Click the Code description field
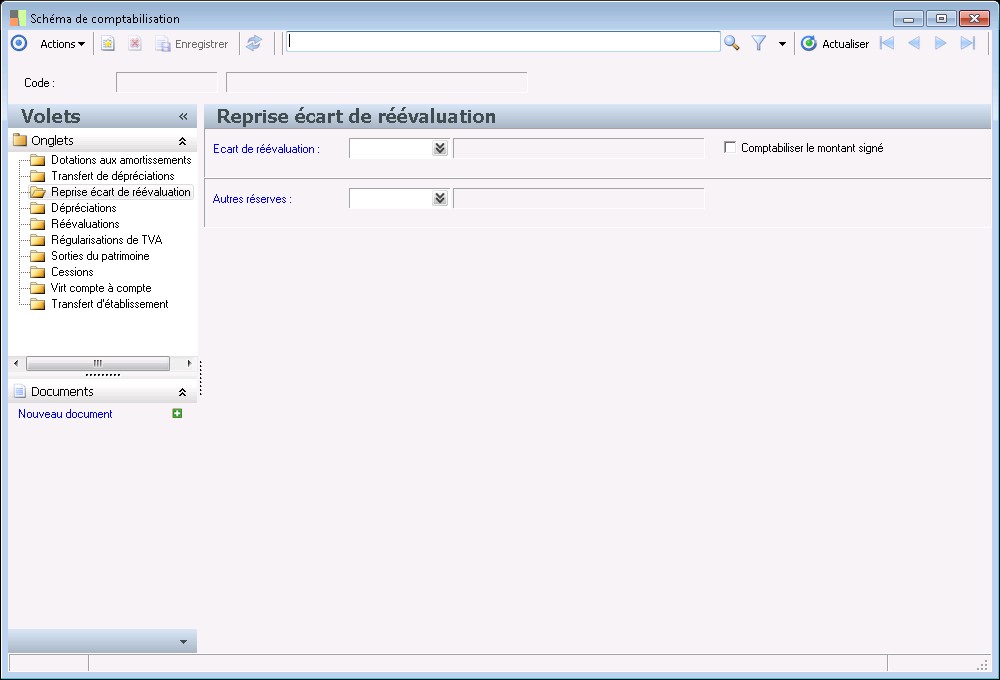 pyautogui.click(x=377, y=82)
